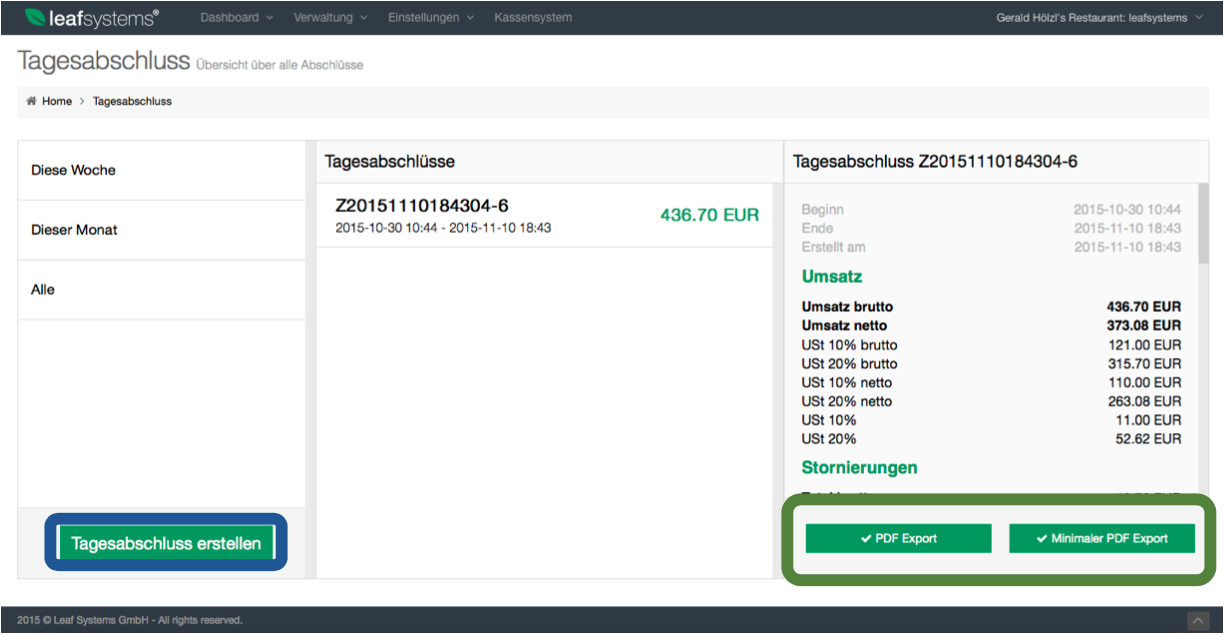The image size is (1225, 634).
Task: Click the leafsystems leaf logo icon
Action: pos(38,17)
